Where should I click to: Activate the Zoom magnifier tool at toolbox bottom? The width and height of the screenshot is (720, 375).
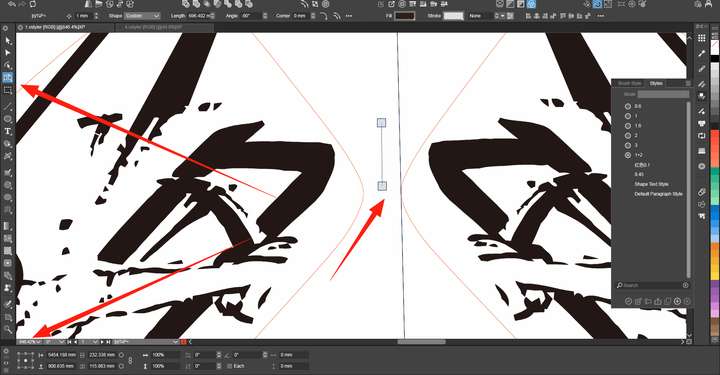coord(8,329)
